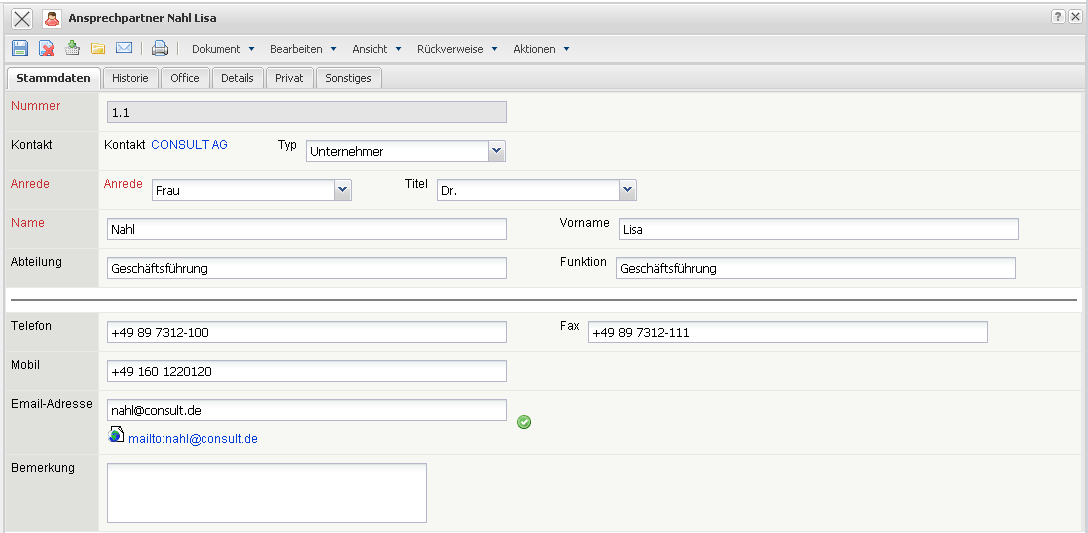
Task: Expand the Typ dropdown showing Unternehmer
Action: (x=496, y=151)
